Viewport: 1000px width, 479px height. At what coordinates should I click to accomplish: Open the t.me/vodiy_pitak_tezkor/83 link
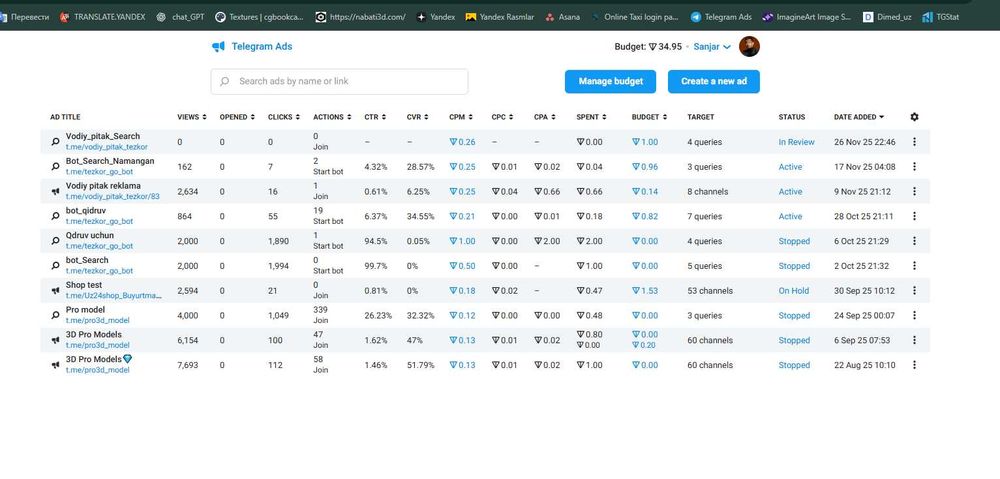pyautogui.click(x=113, y=196)
